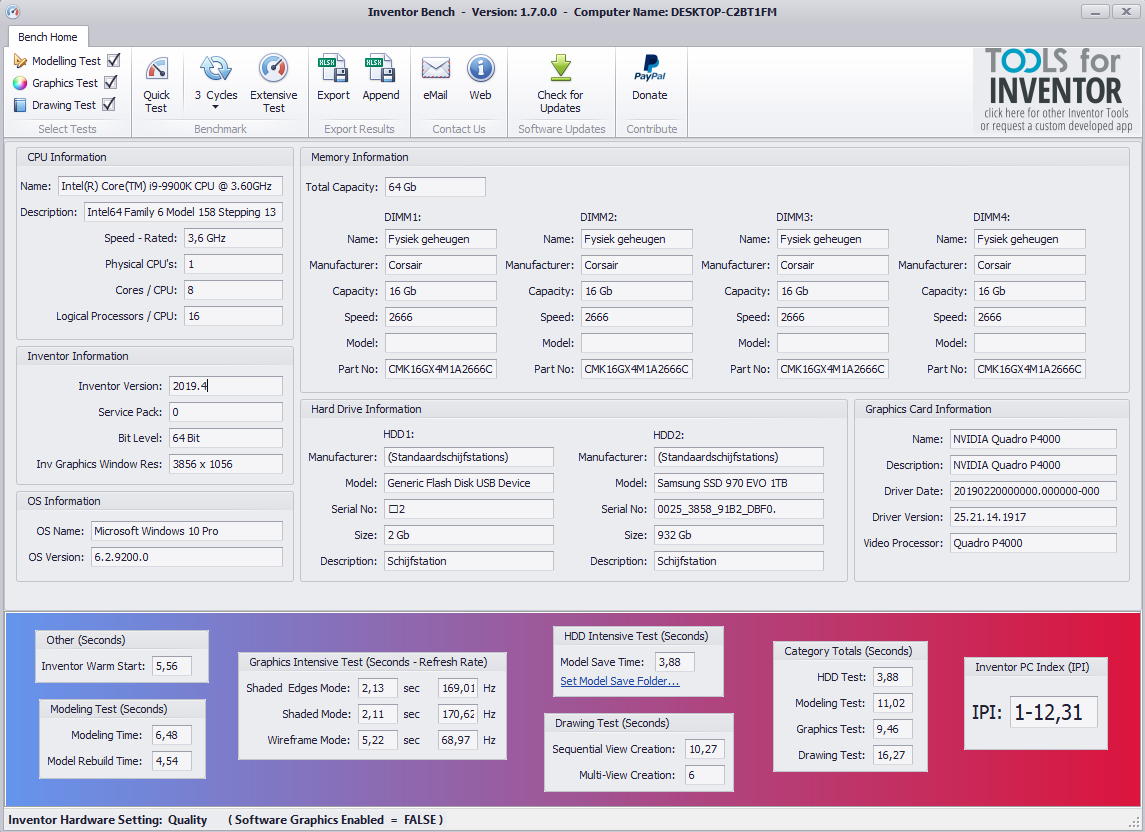The width and height of the screenshot is (1145, 832).
Task: Toggle the Modelling Test checkbox
Action: tap(113, 60)
